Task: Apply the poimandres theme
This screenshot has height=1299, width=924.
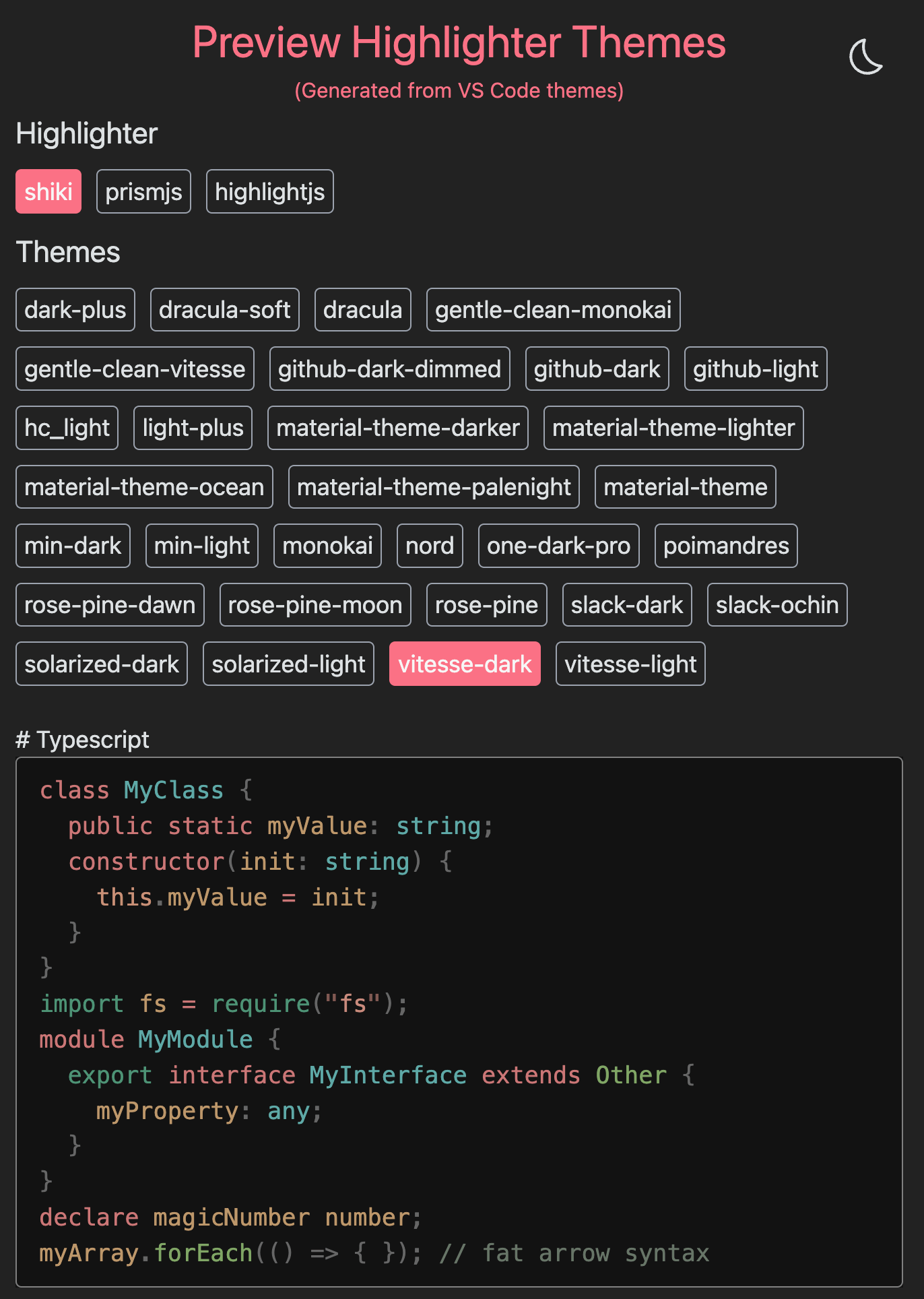Action: (726, 546)
